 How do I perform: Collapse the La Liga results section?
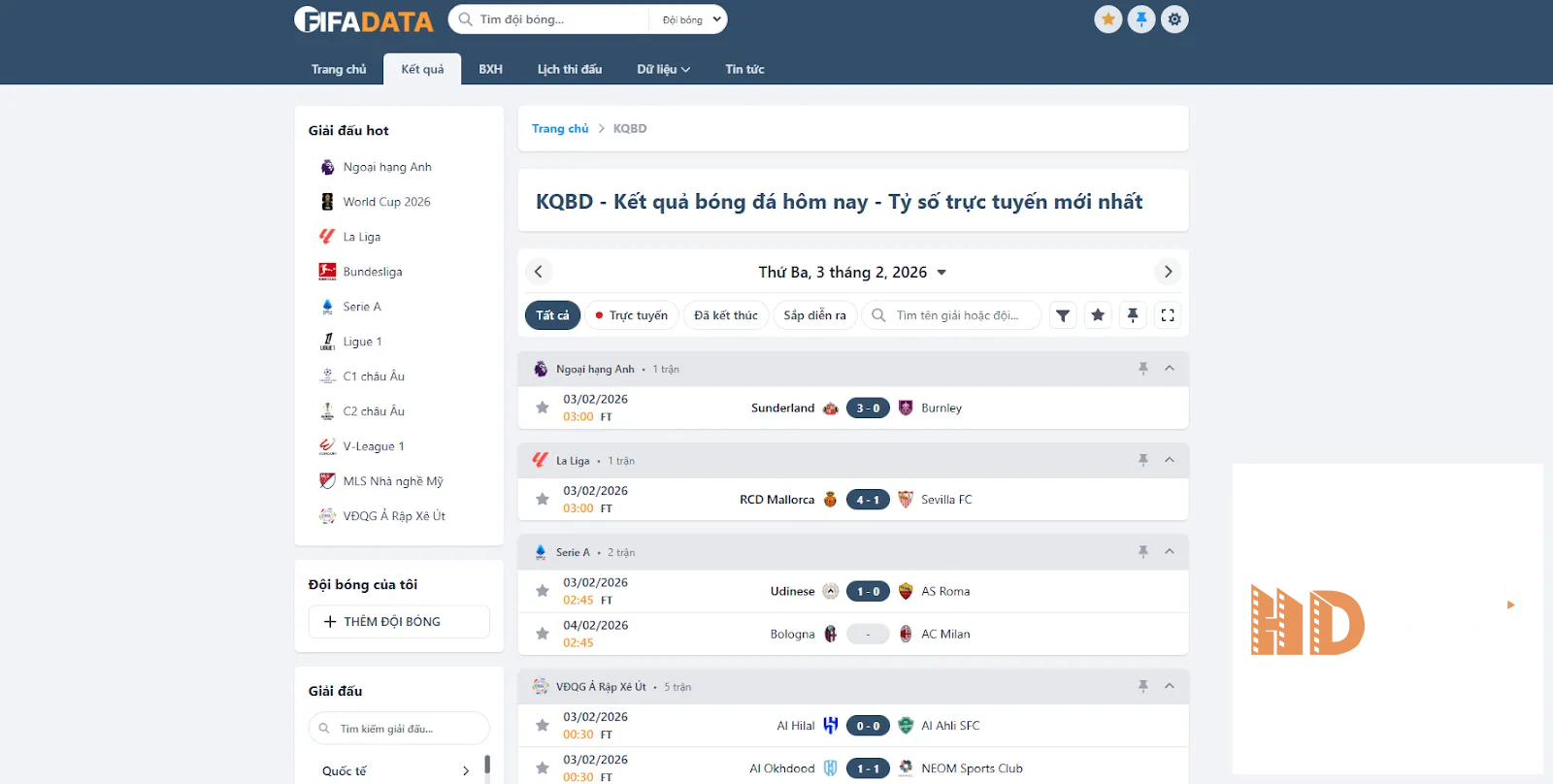[x=1170, y=460]
